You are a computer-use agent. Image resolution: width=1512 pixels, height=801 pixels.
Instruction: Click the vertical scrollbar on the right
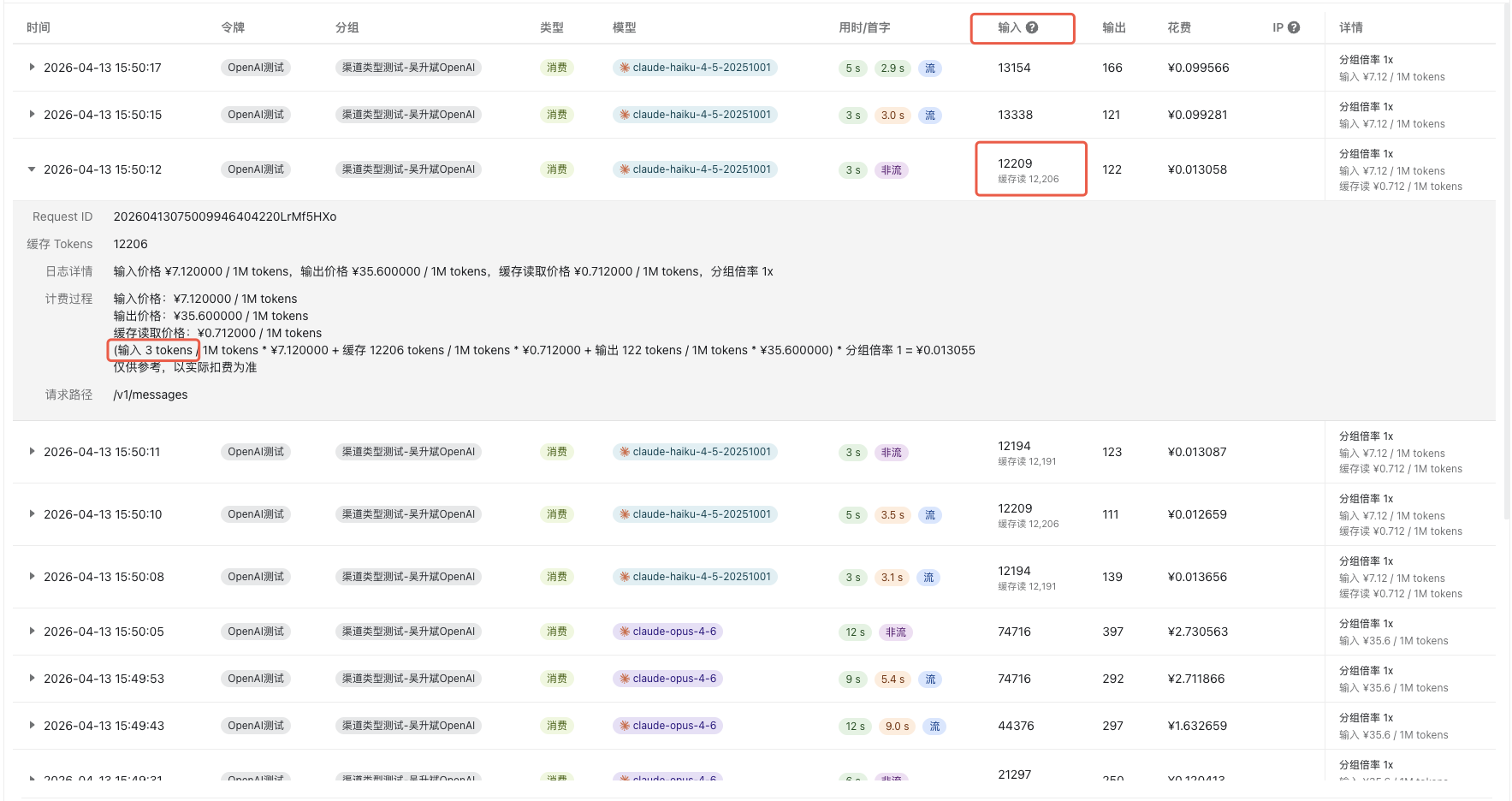pyautogui.click(x=1506, y=257)
